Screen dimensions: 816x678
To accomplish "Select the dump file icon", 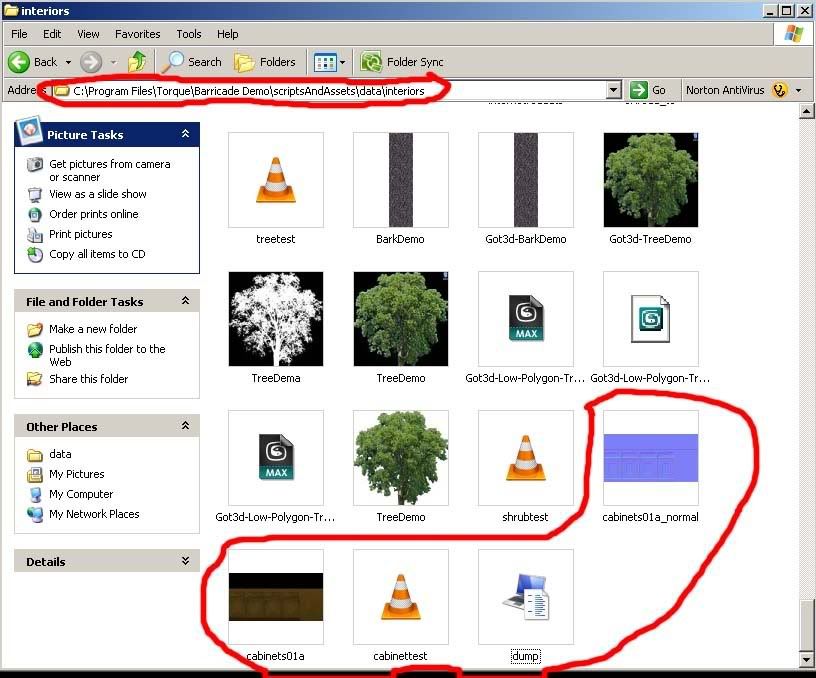I will [x=525, y=597].
